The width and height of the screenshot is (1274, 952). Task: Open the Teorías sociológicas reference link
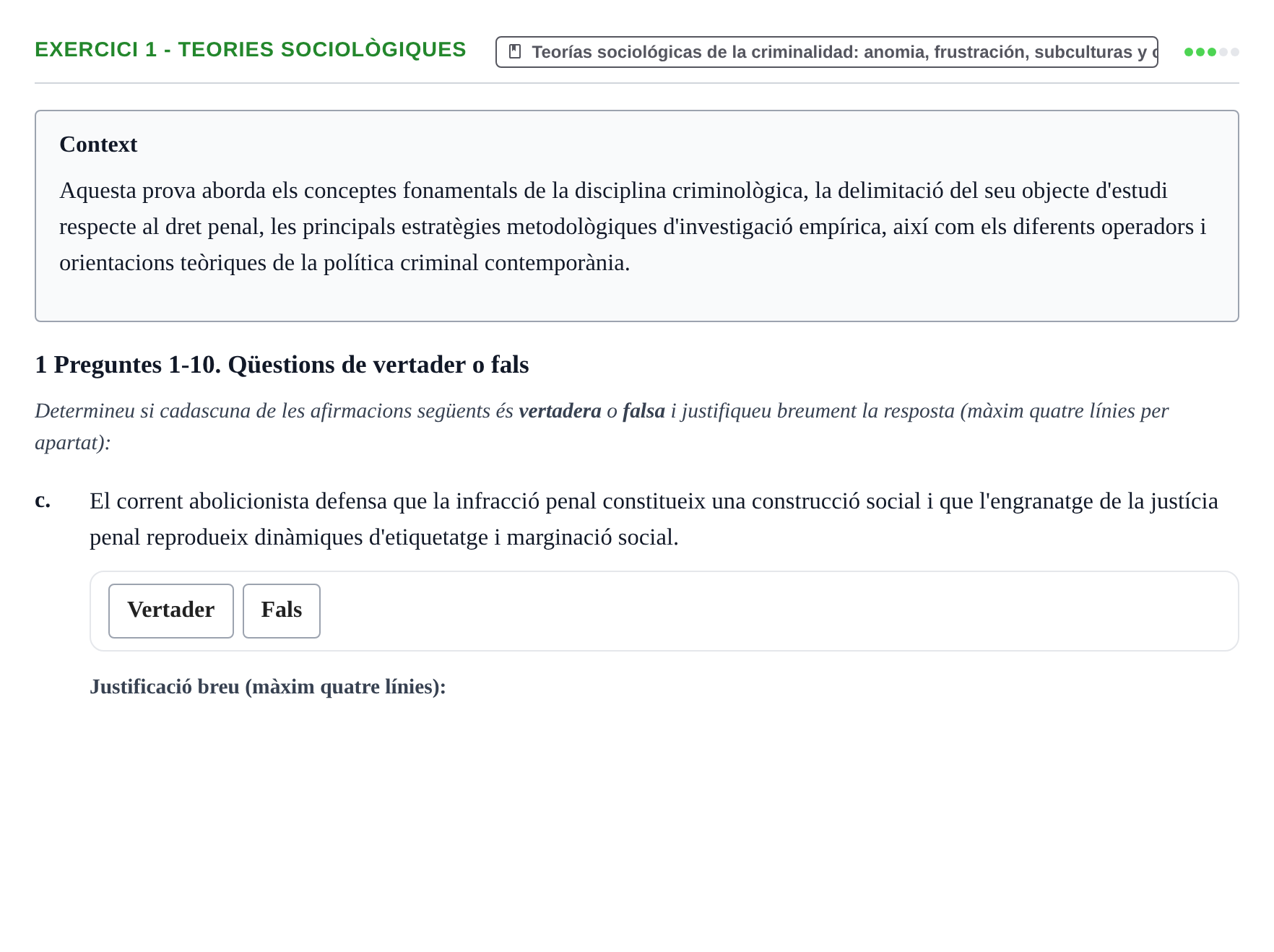tap(827, 52)
